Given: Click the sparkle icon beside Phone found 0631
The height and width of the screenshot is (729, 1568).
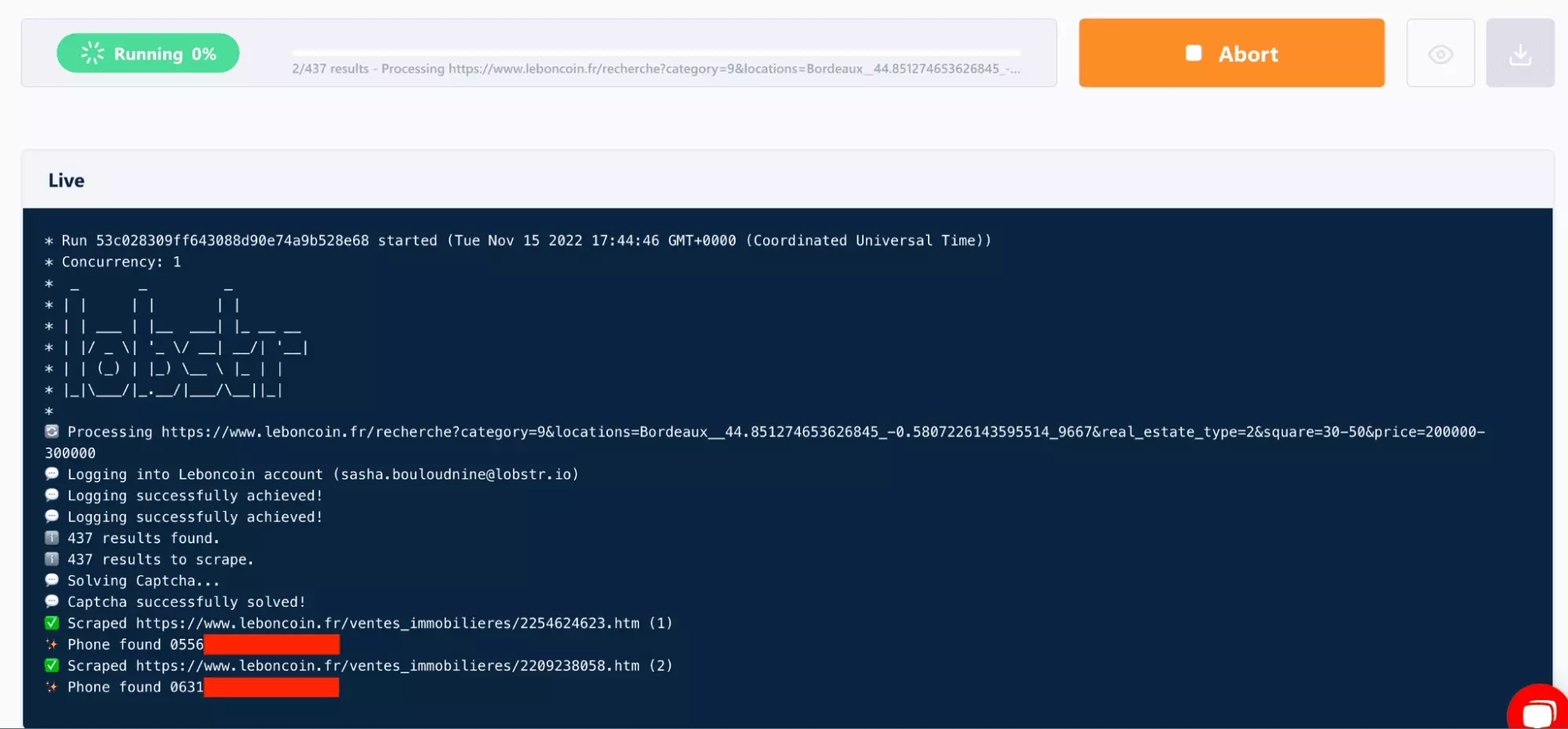Looking at the screenshot, I should (x=52, y=687).
